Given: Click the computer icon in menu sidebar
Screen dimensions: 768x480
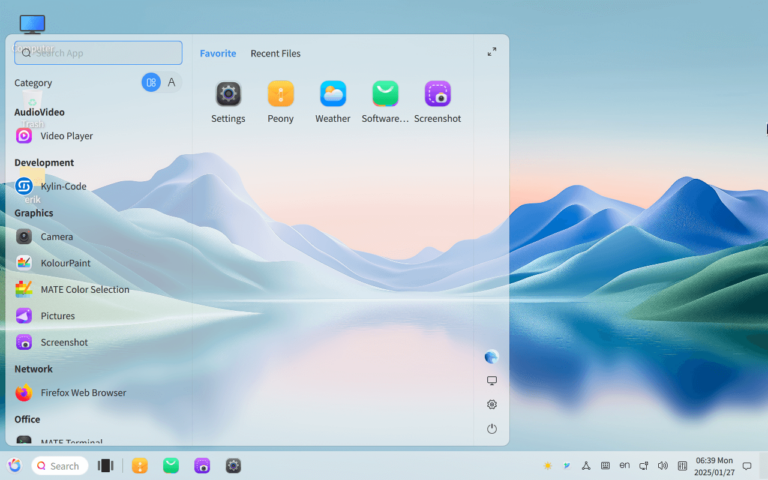Looking at the screenshot, I should pos(492,381).
